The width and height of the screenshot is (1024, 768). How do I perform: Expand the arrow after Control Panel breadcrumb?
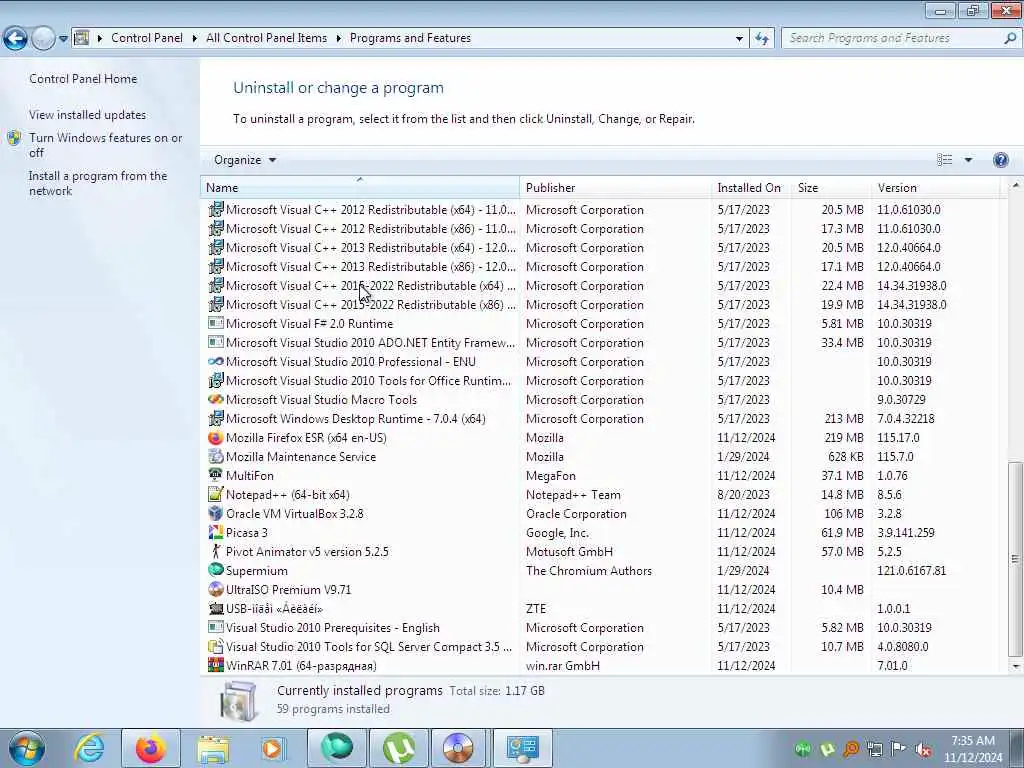195,39
